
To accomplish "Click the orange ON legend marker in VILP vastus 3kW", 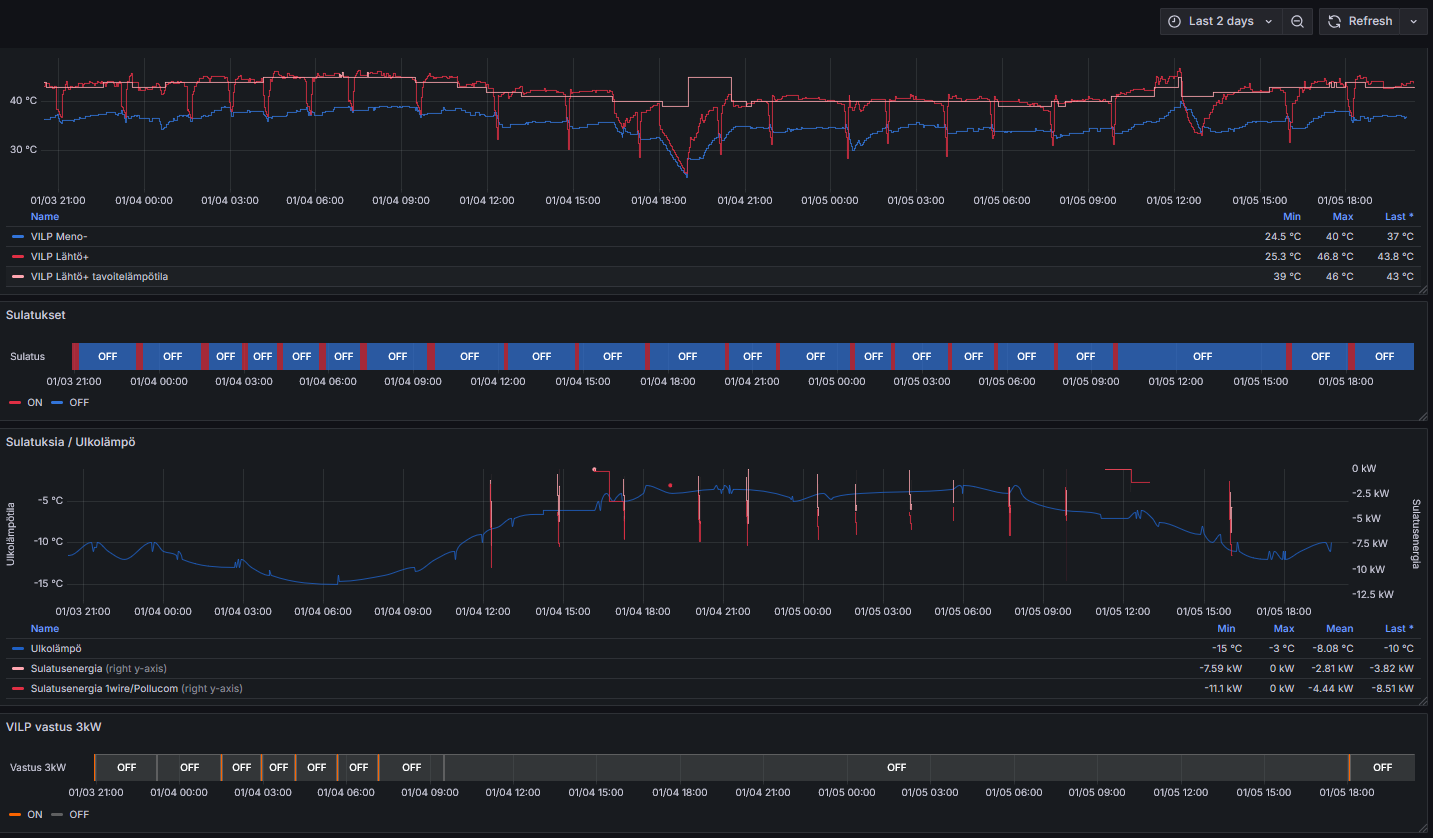I will point(14,814).
